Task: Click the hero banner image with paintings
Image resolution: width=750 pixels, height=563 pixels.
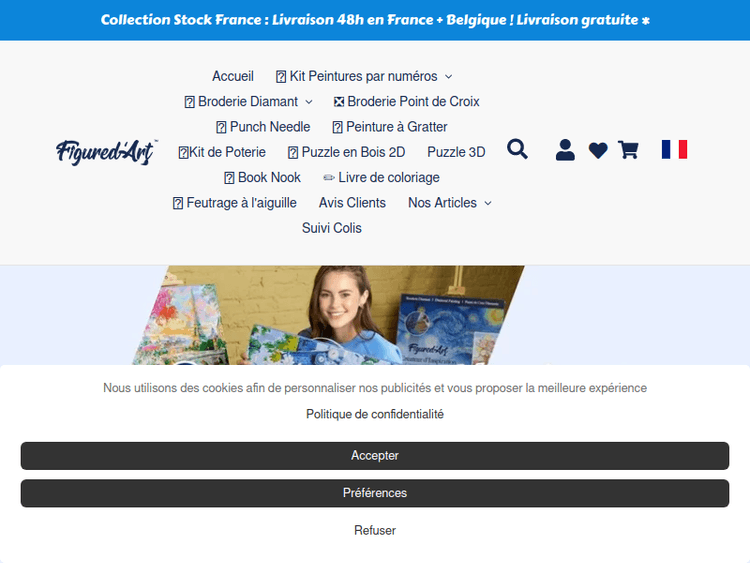Action: pos(328,315)
